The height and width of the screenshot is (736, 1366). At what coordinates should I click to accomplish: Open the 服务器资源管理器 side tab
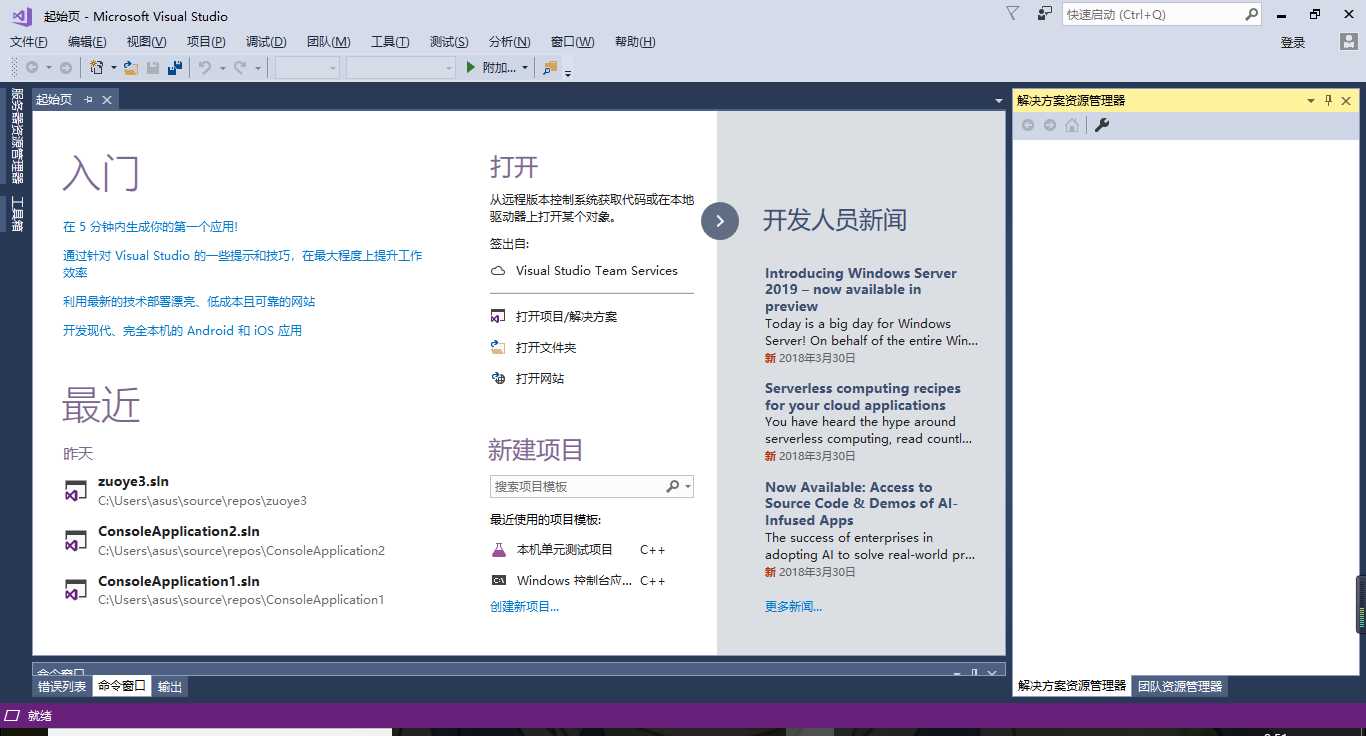(x=16, y=136)
